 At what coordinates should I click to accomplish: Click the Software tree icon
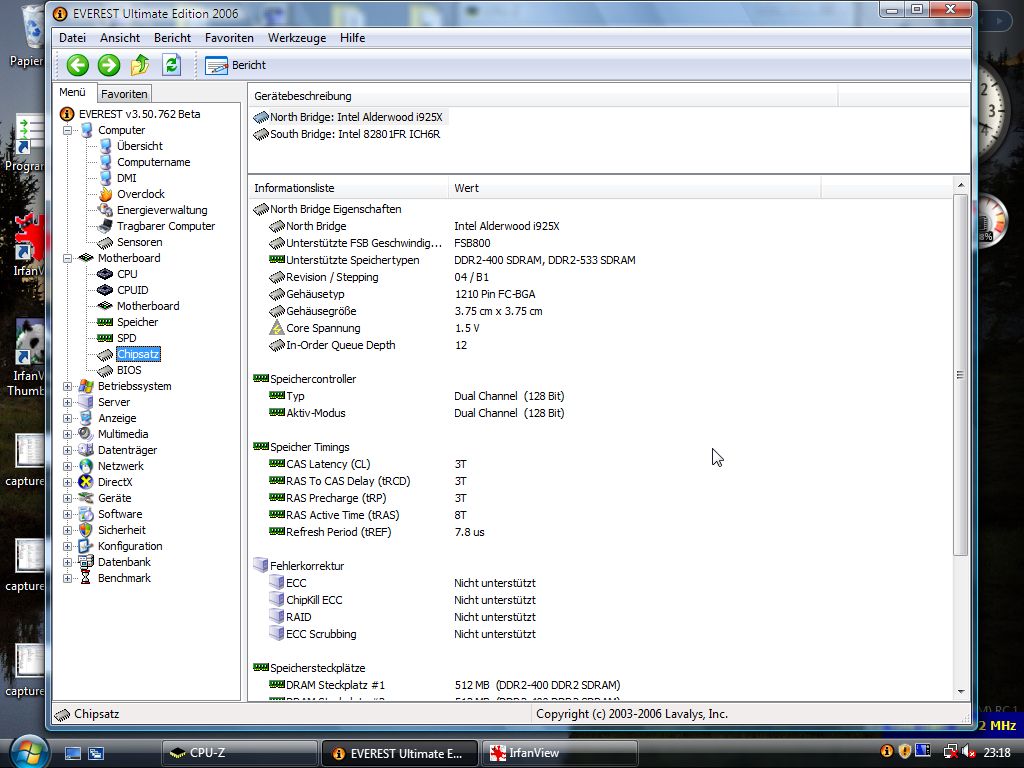coord(86,515)
